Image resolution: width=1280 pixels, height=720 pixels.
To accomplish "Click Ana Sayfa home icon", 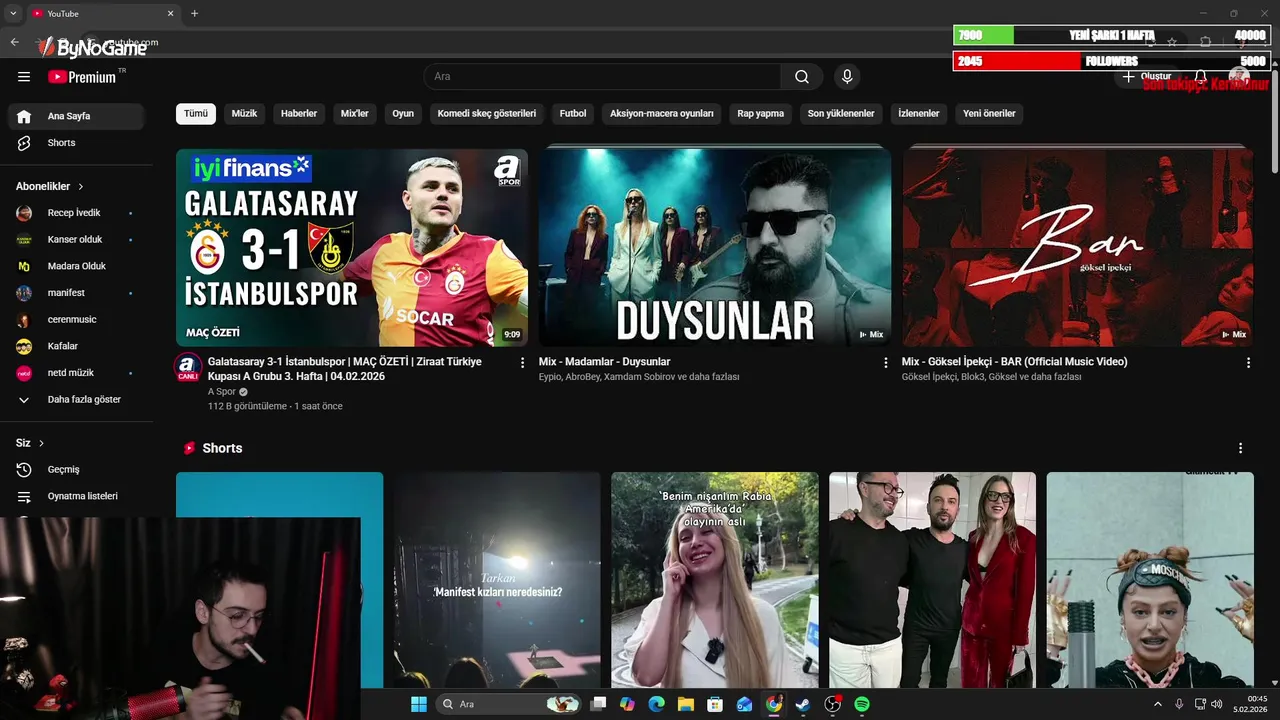I will 24,116.
